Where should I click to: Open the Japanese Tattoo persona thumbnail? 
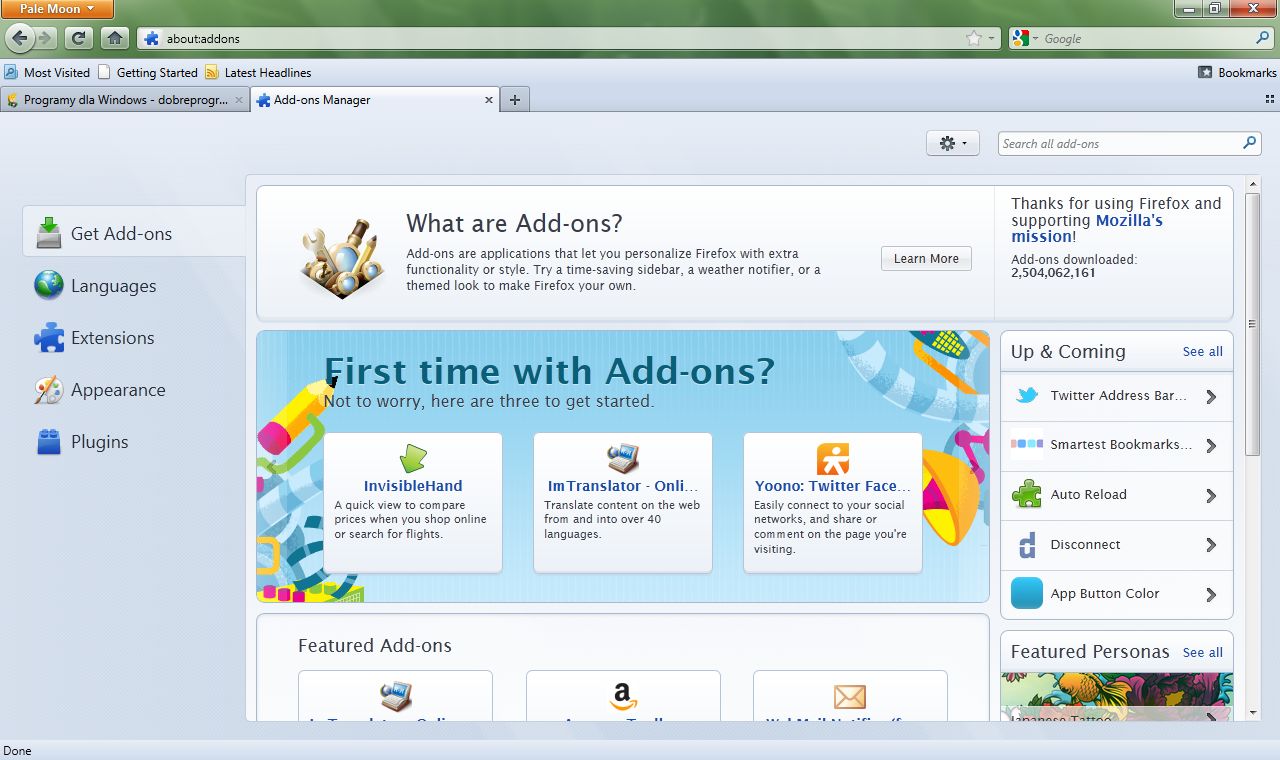[1117, 697]
